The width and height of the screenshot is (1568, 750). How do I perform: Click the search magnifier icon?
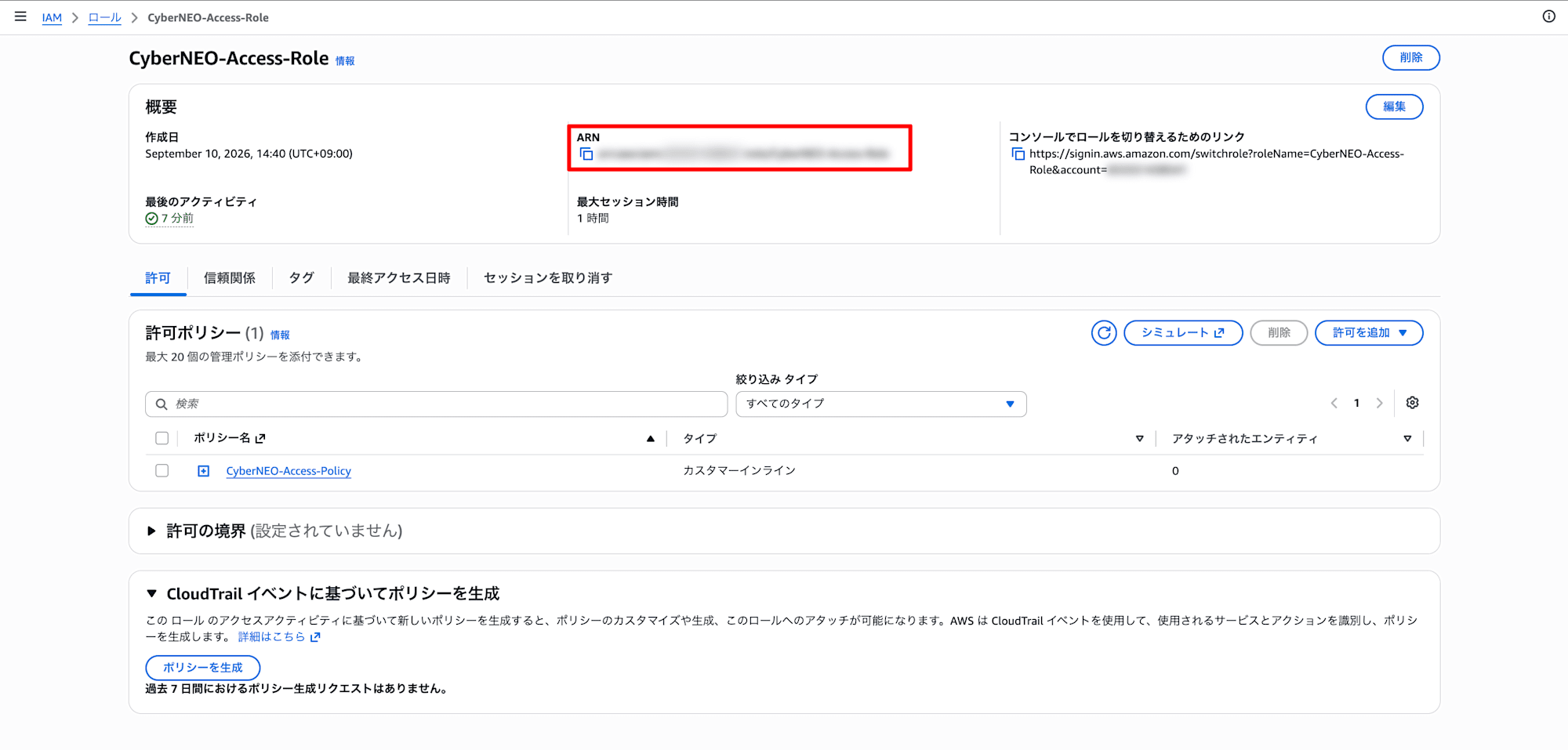click(162, 404)
